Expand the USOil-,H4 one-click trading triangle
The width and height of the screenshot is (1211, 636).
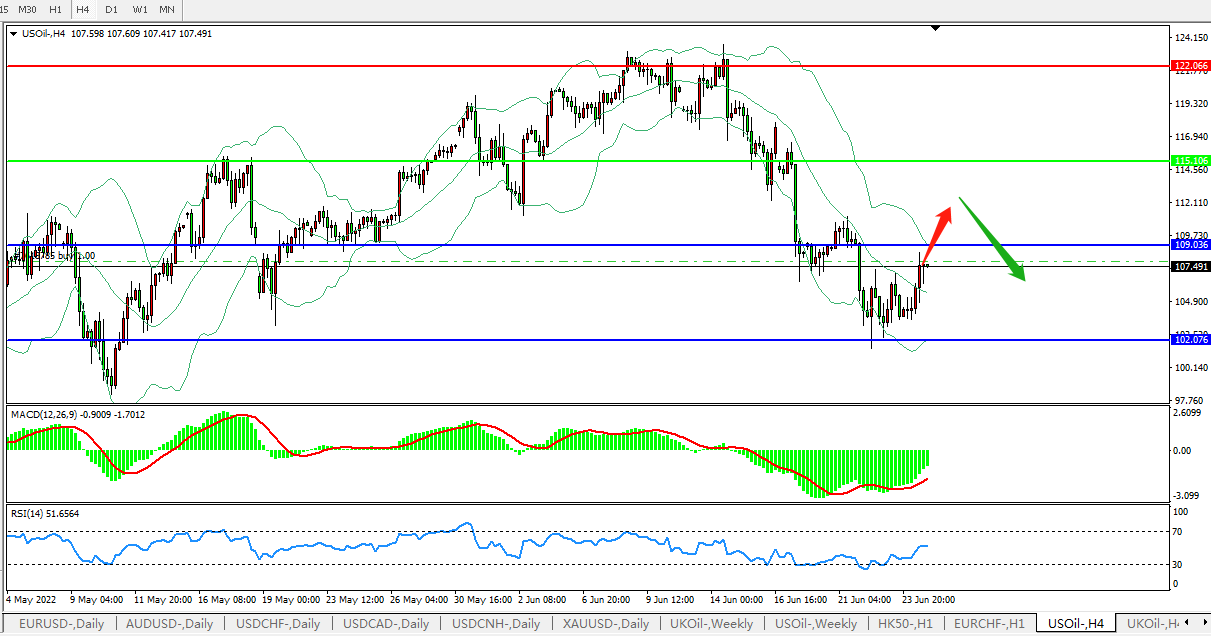13,33
